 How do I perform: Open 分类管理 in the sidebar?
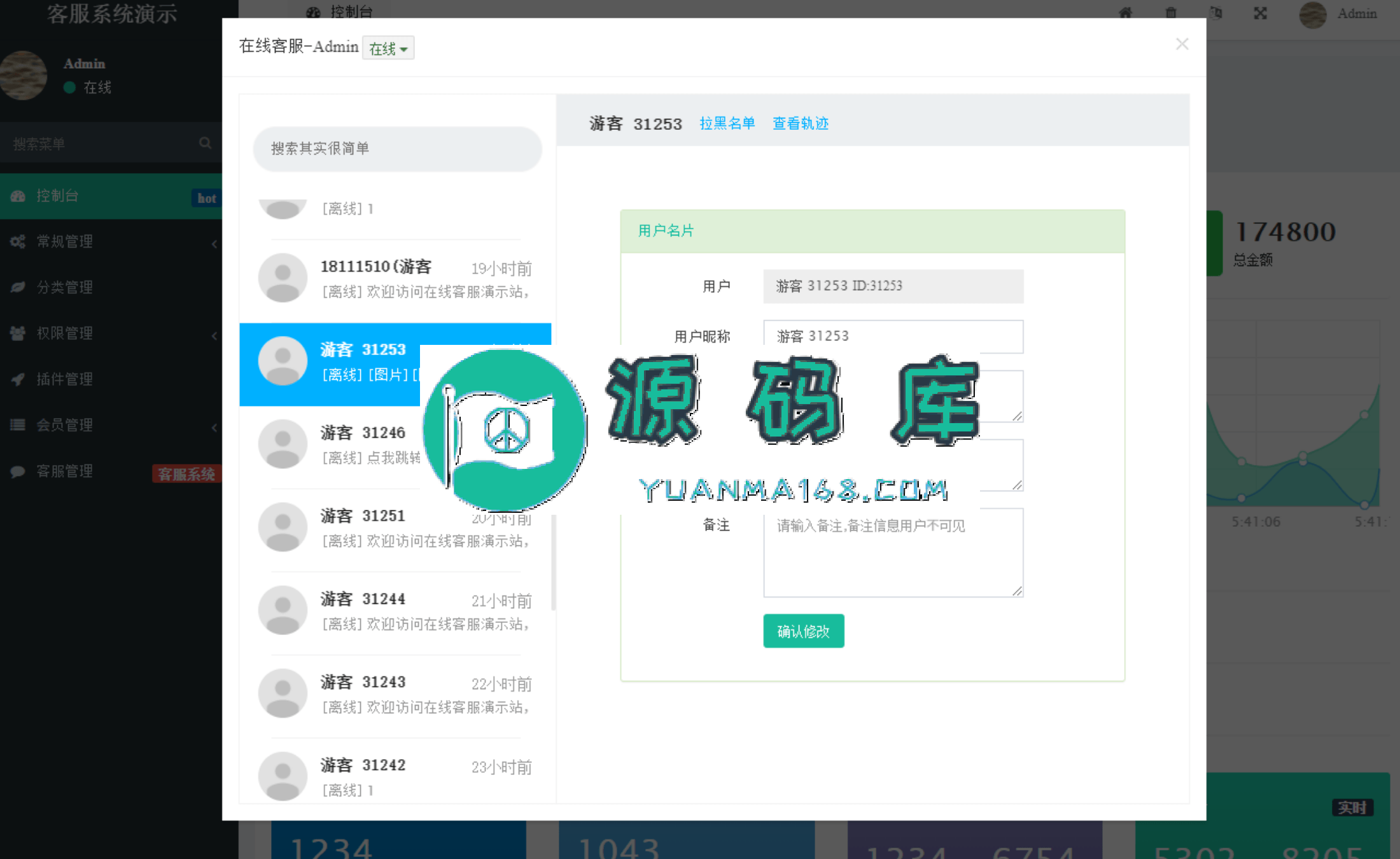click(111, 288)
